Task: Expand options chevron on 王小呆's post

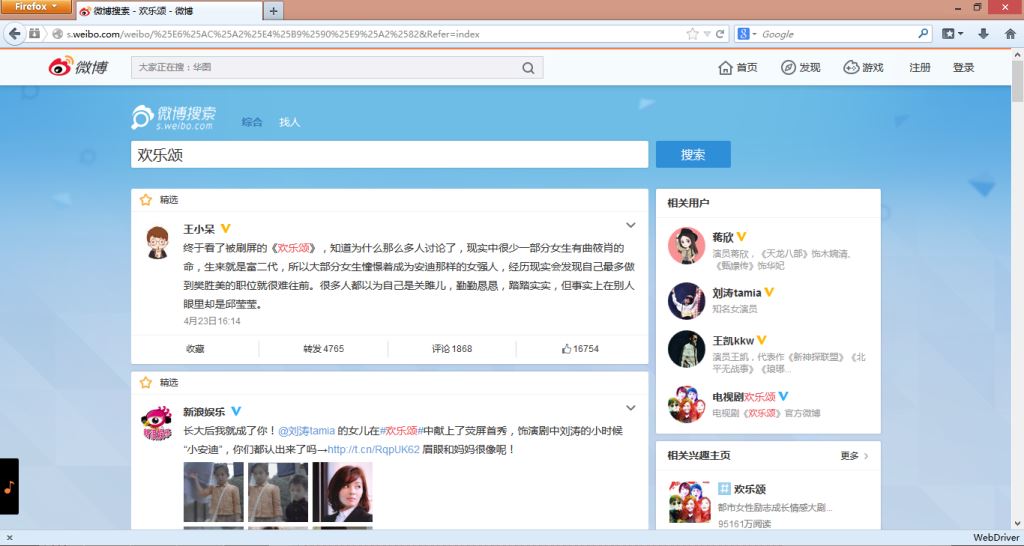Action: [630, 225]
